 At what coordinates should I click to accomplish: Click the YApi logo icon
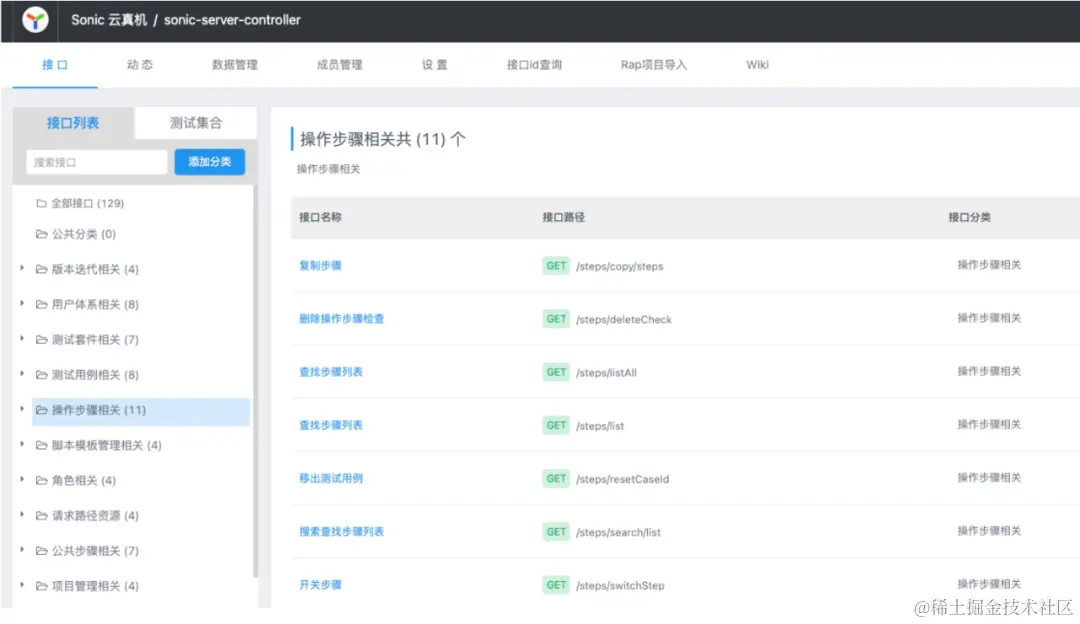(35, 20)
